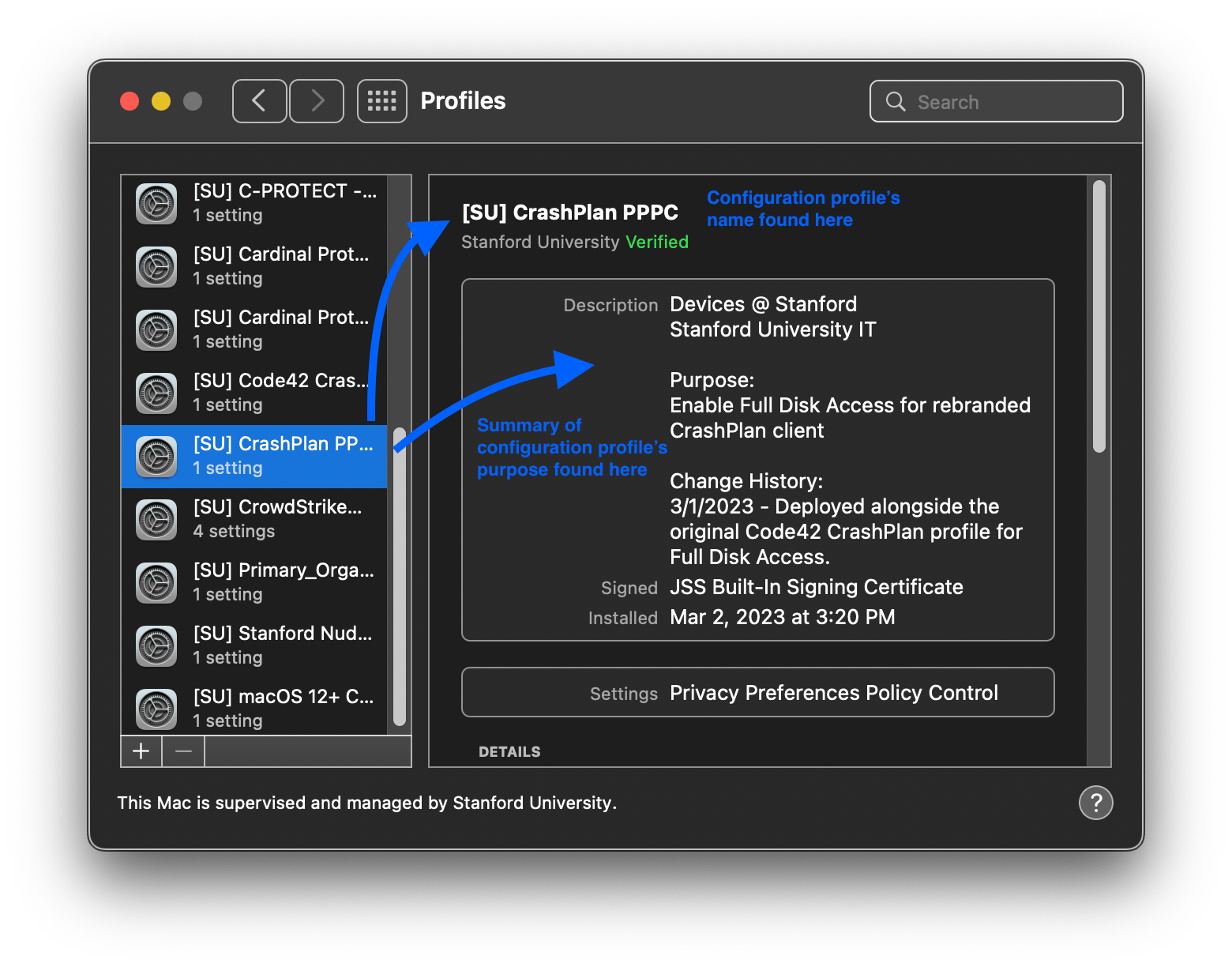The height and width of the screenshot is (967, 1232).
Task: Click the [SU] macOS 12+ profile icon
Action: (156, 709)
